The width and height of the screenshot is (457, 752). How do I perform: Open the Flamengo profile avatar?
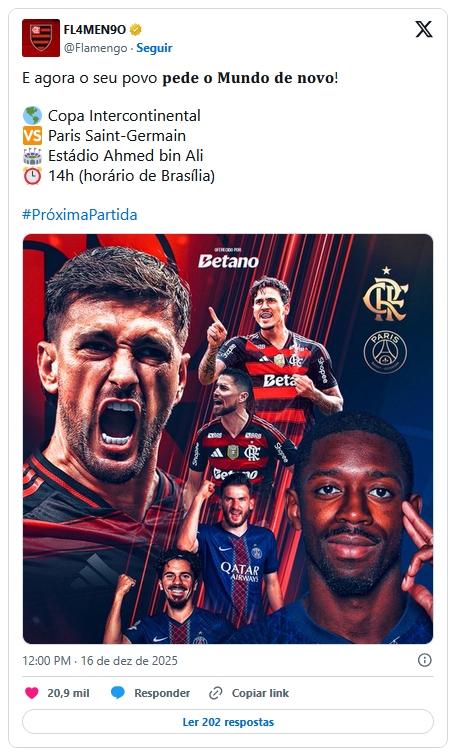pos(41,38)
